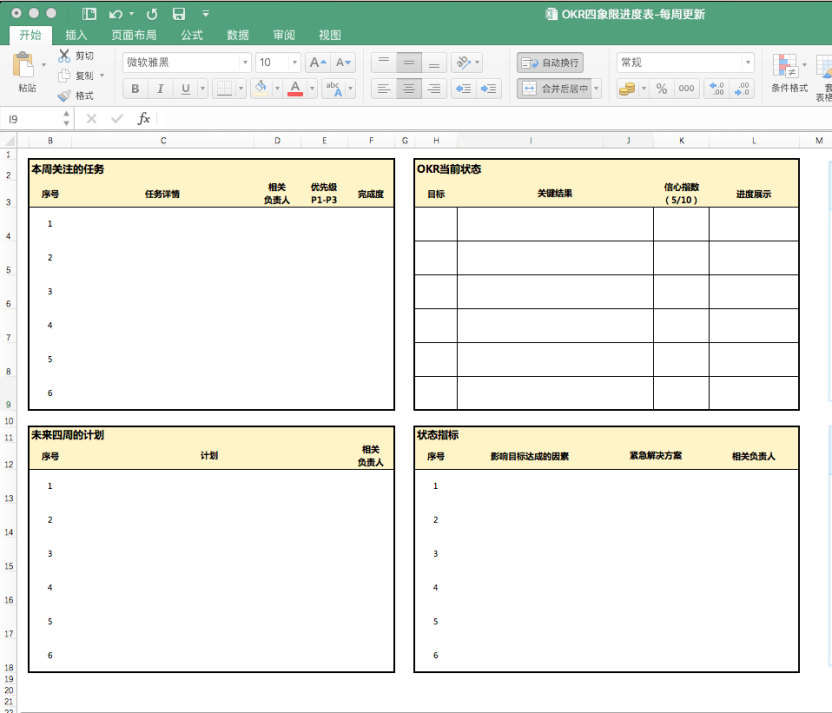Cut selection with scissors icon
The image size is (832, 713).
64,55
